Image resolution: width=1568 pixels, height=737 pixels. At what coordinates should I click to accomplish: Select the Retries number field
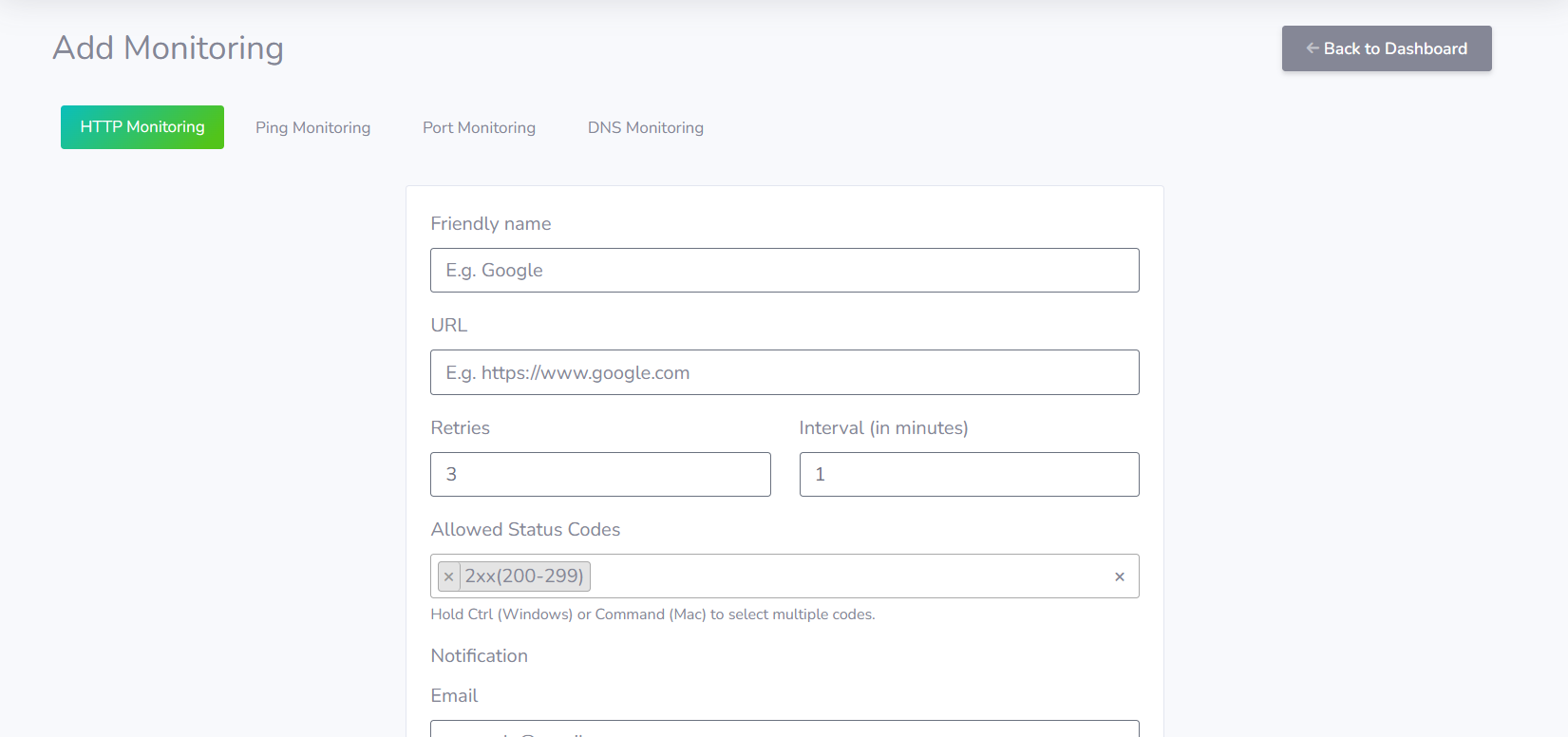[600, 474]
